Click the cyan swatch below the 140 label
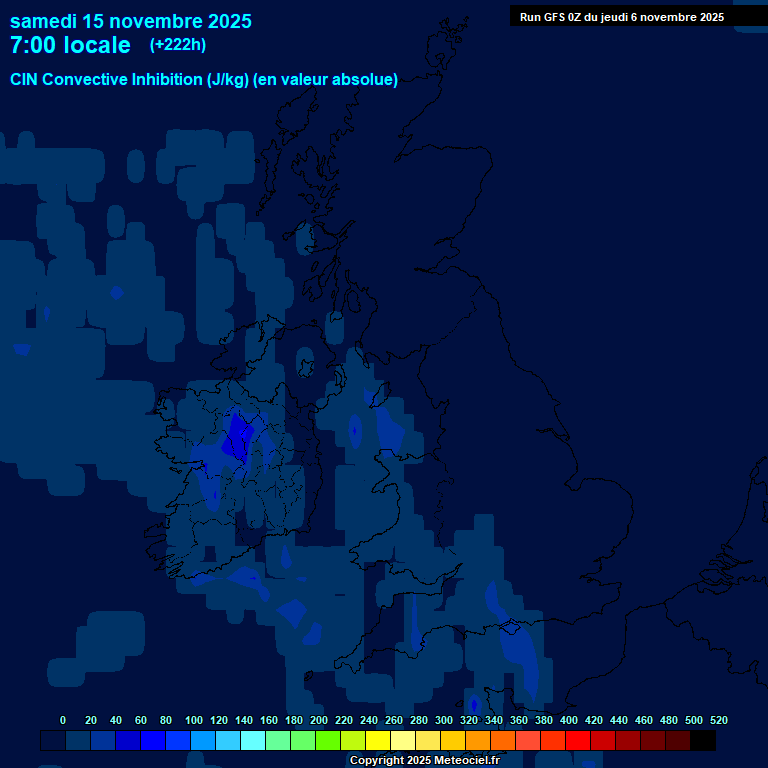The image size is (768, 768). pyautogui.click(x=252, y=741)
